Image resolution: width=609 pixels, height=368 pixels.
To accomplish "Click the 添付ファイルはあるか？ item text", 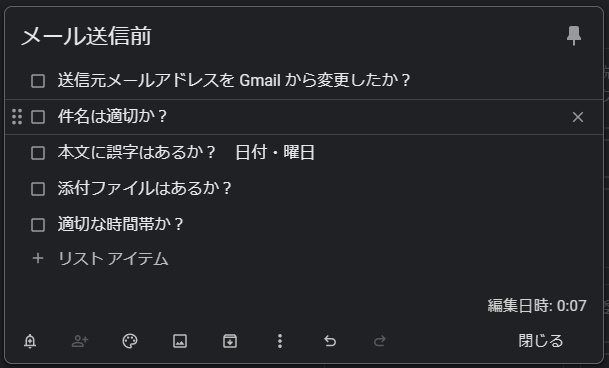I will coord(144,188).
